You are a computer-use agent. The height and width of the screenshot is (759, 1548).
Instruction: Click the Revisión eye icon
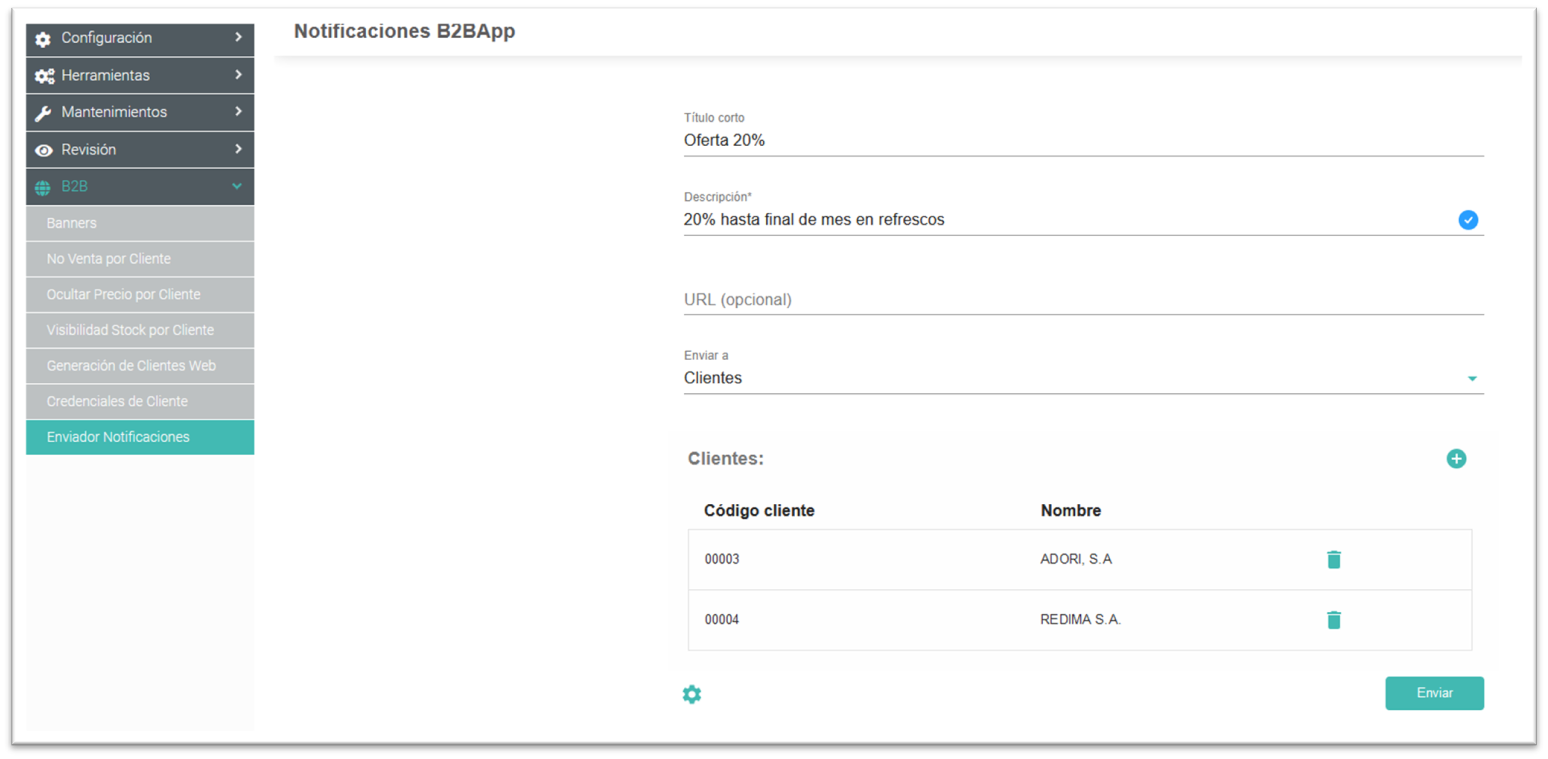(x=43, y=150)
